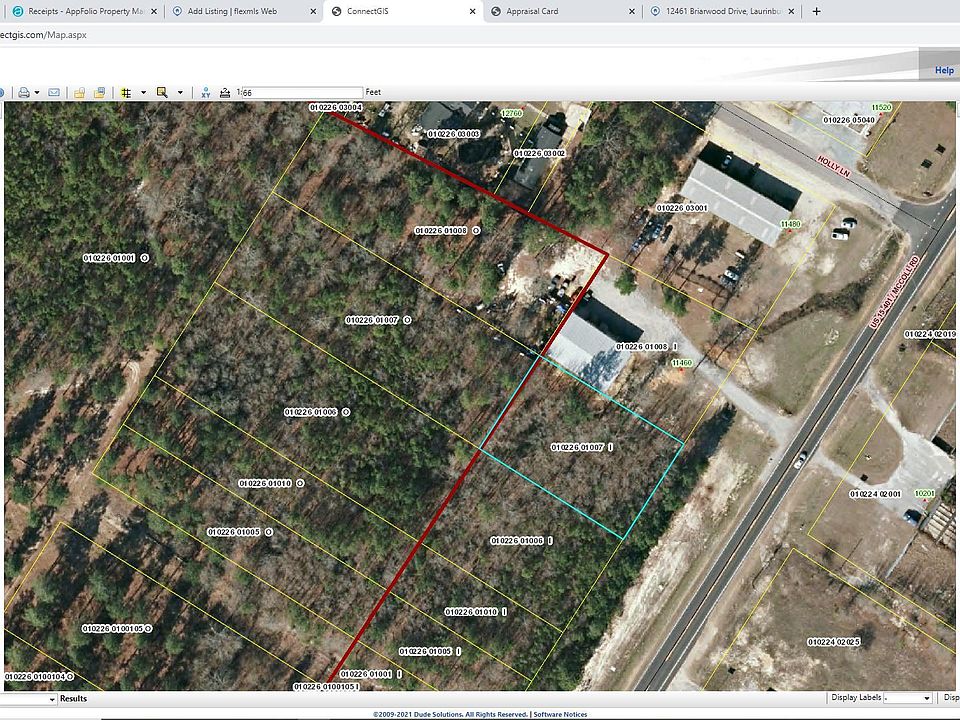Viewport: 960px width, 720px height.
Task: Click the first yellow folder icon
Action: (80, 92)
